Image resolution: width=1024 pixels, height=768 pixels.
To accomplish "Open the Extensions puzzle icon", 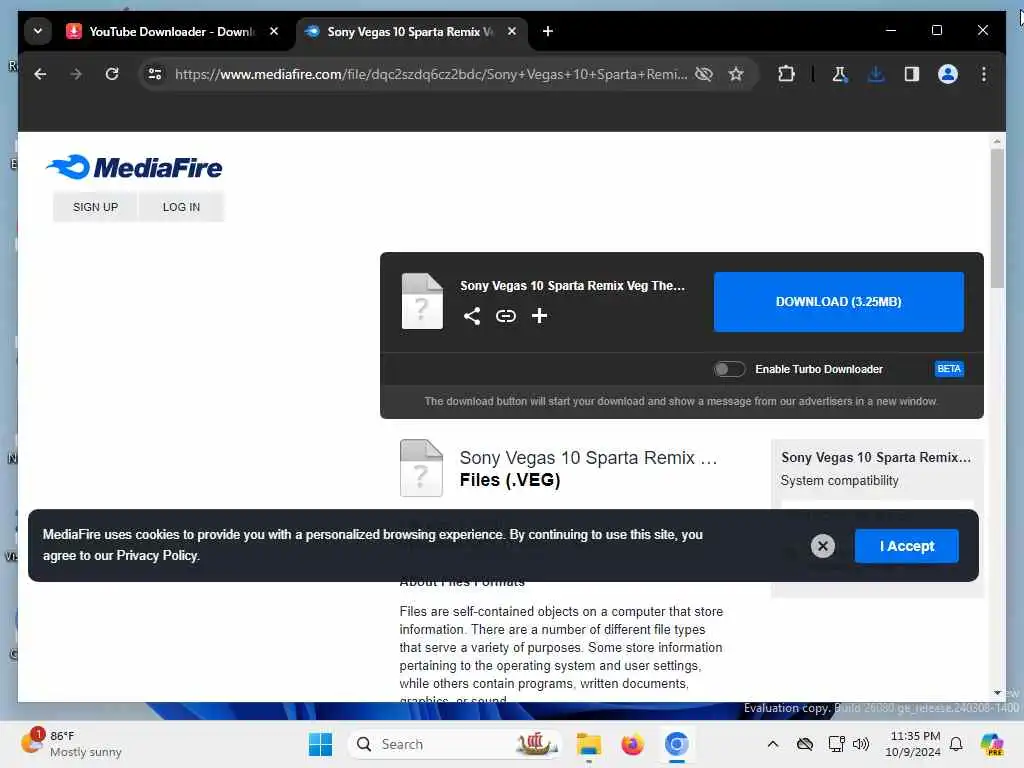I will (786, 74).
